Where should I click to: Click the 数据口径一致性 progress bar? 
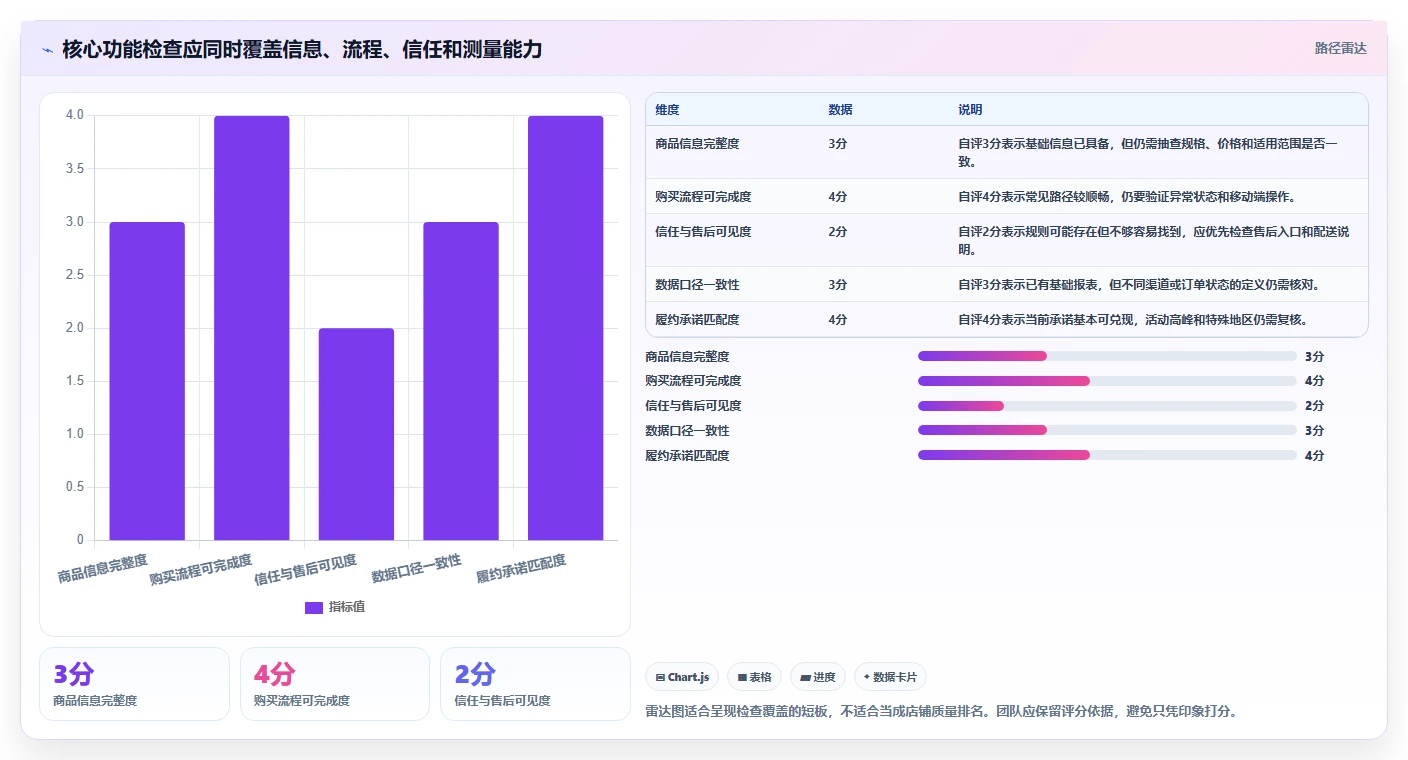(x=1107, y=430)
